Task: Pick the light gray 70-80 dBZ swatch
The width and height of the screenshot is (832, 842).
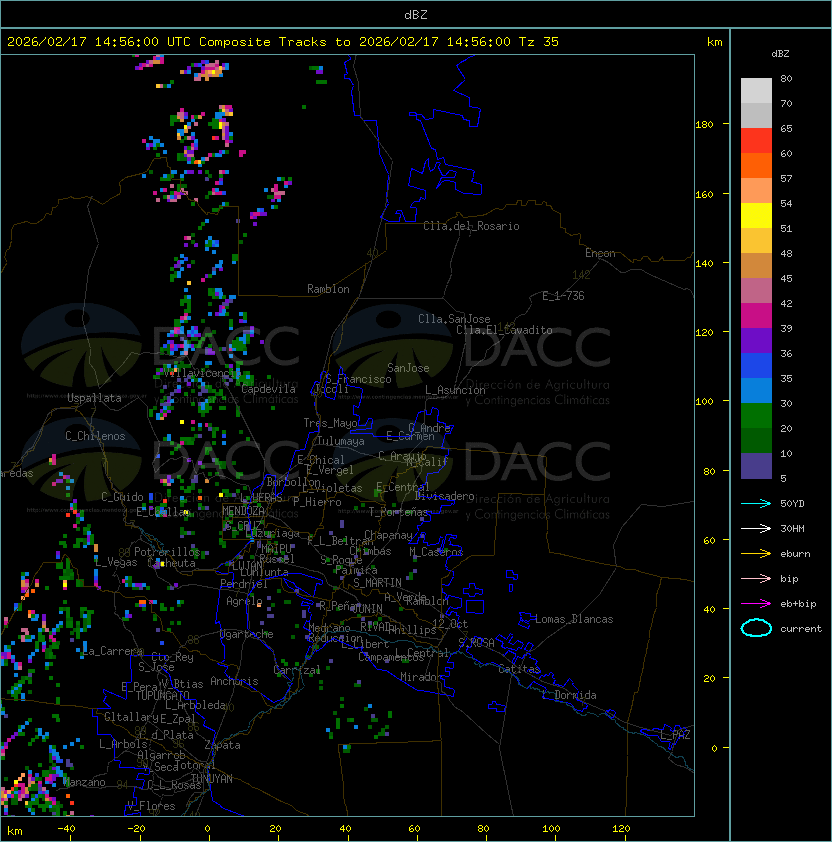Action: coord(756,90)
